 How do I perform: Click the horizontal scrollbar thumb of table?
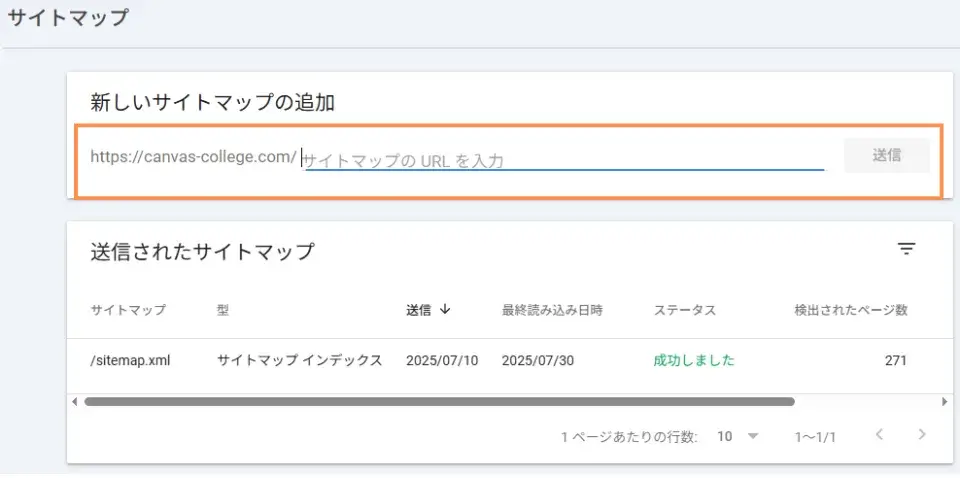[440, 402]
